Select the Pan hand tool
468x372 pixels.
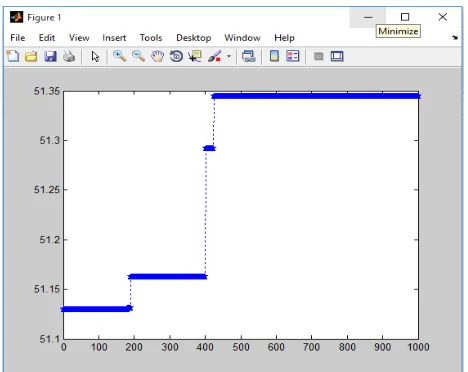click(x=157, y=56)
